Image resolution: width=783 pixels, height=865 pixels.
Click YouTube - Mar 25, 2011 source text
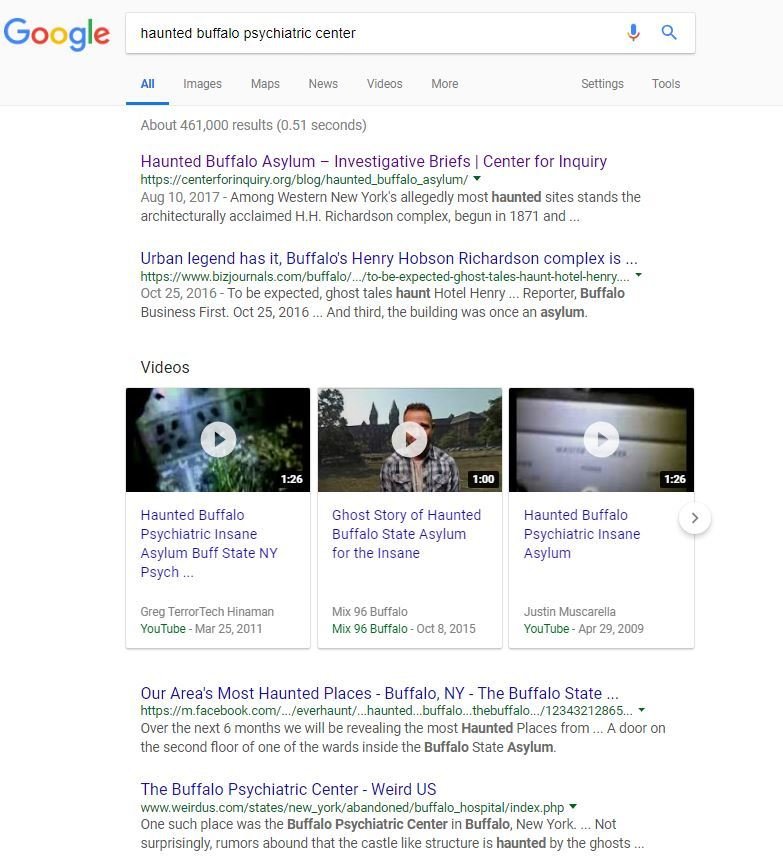click(201, 629)
